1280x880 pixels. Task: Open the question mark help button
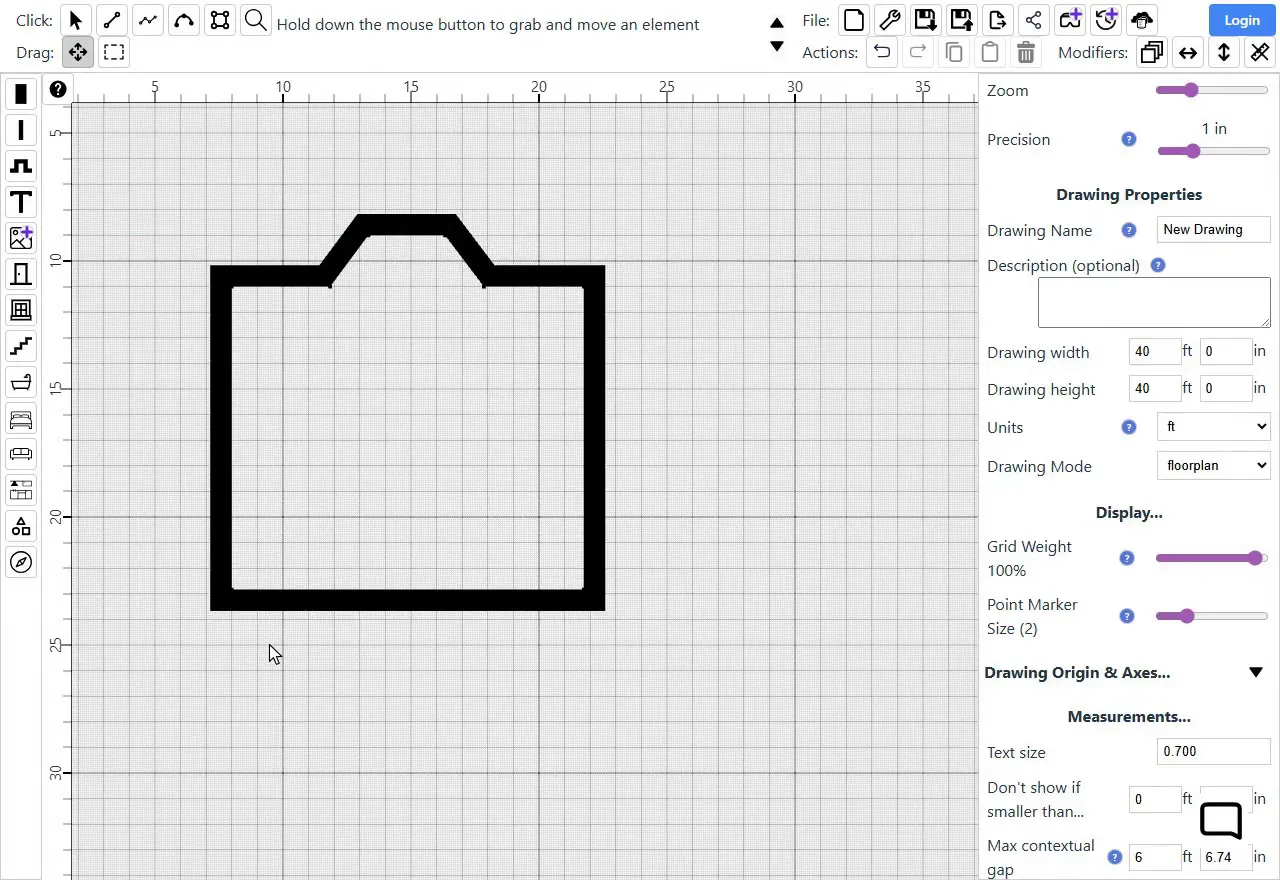point(58,89)
